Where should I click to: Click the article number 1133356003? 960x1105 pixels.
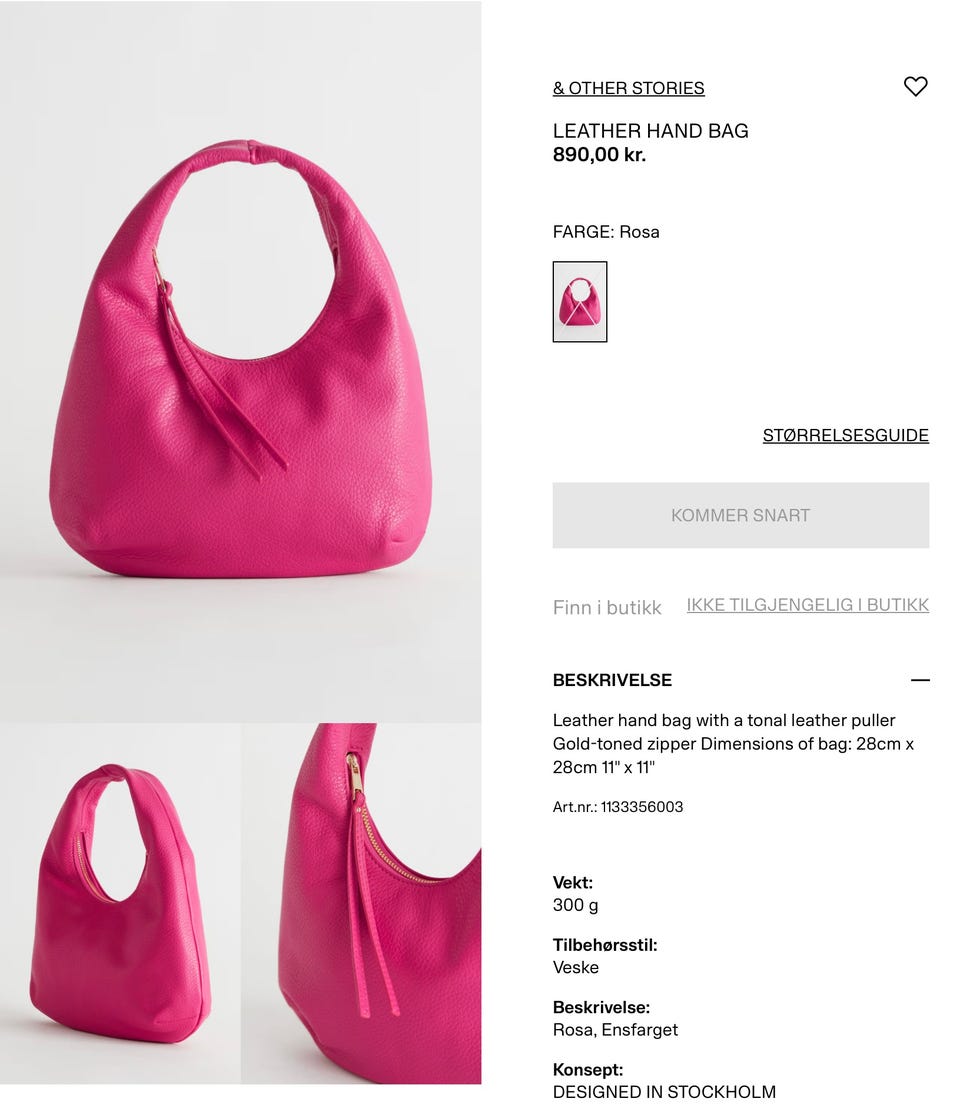(617, 807)
